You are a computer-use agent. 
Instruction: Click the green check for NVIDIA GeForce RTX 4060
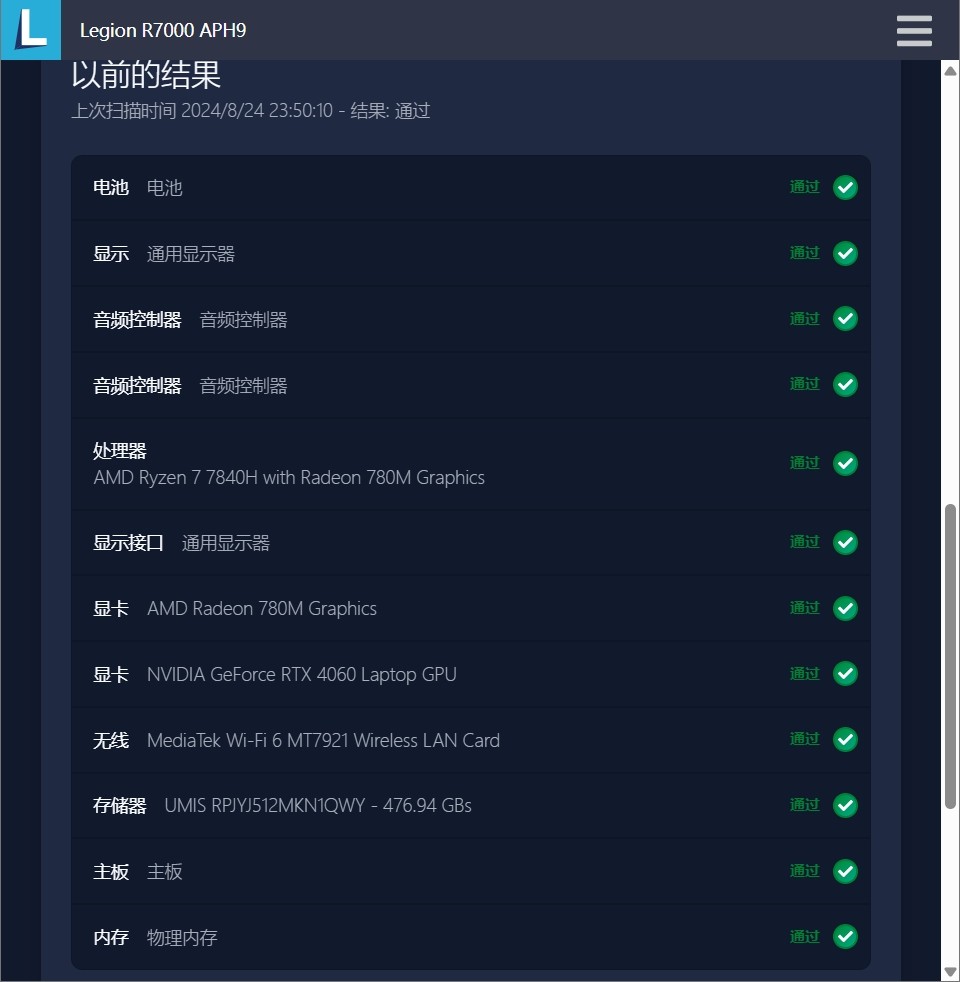pos(845,674)
